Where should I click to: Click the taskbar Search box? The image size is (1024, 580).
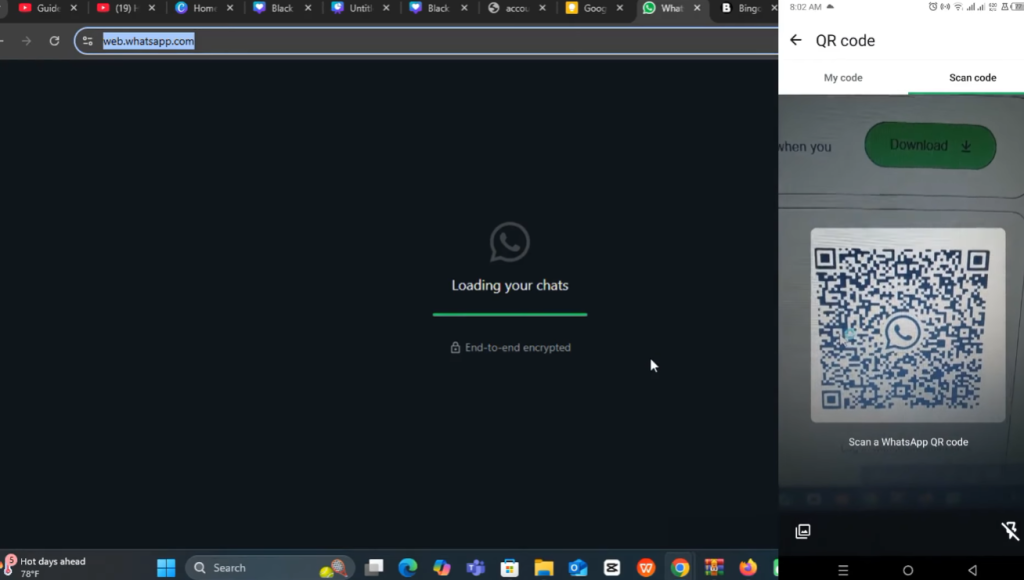click(x=270, y=568)
